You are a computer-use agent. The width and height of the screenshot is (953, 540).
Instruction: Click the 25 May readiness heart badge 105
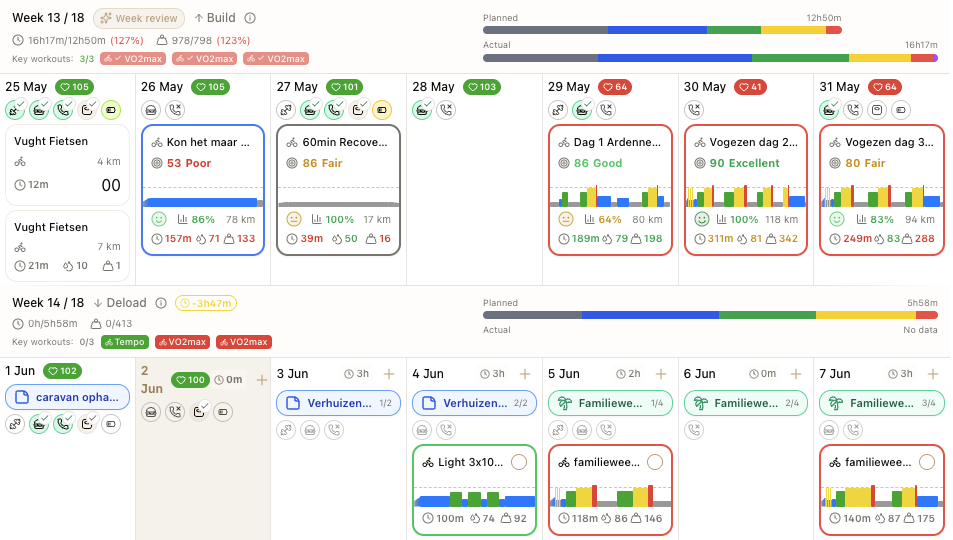[x=74, y=87]
